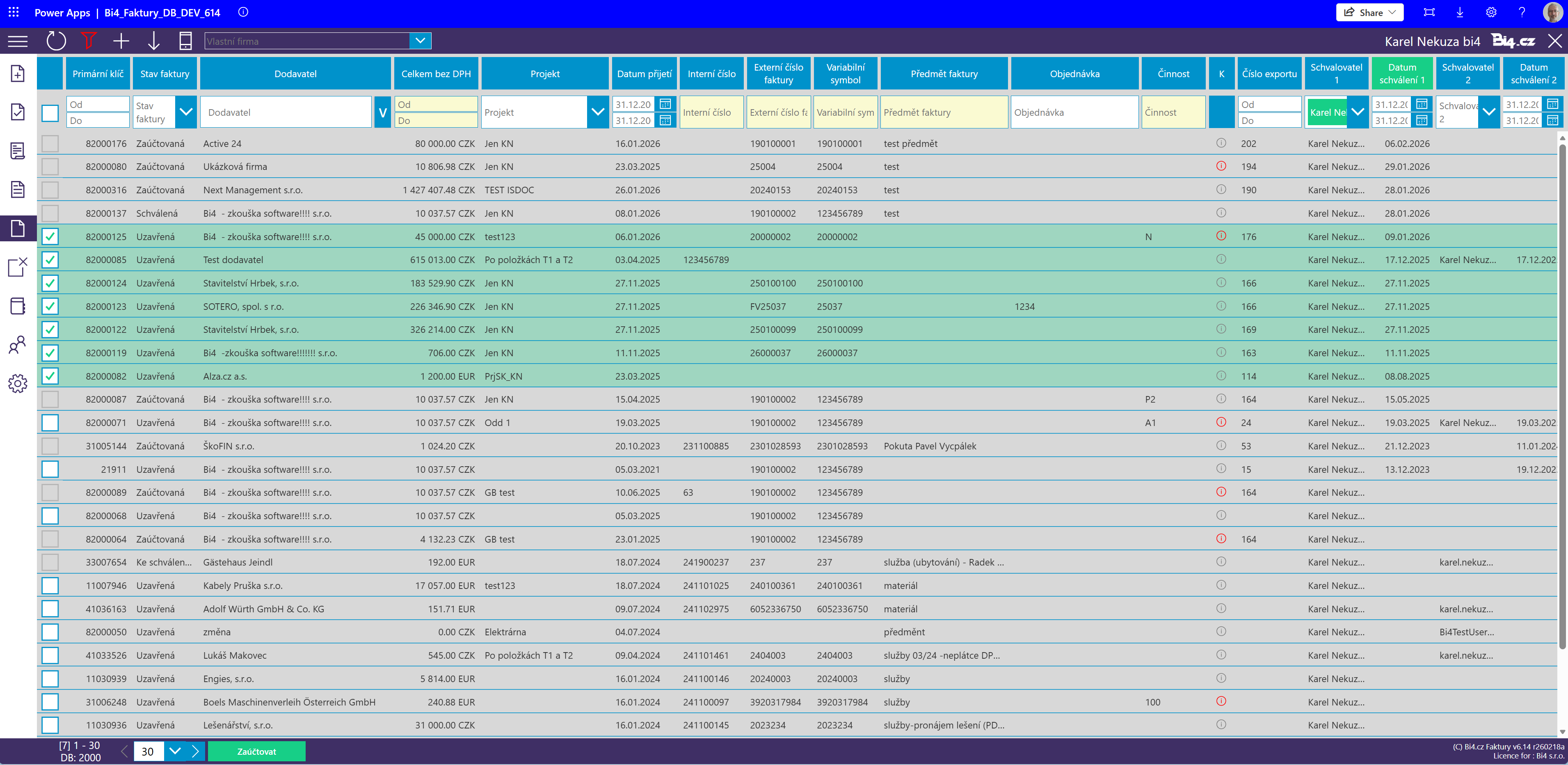Open the Projekt filter dropdown
Screen dimensions: 1568x765
click(597, 112)
